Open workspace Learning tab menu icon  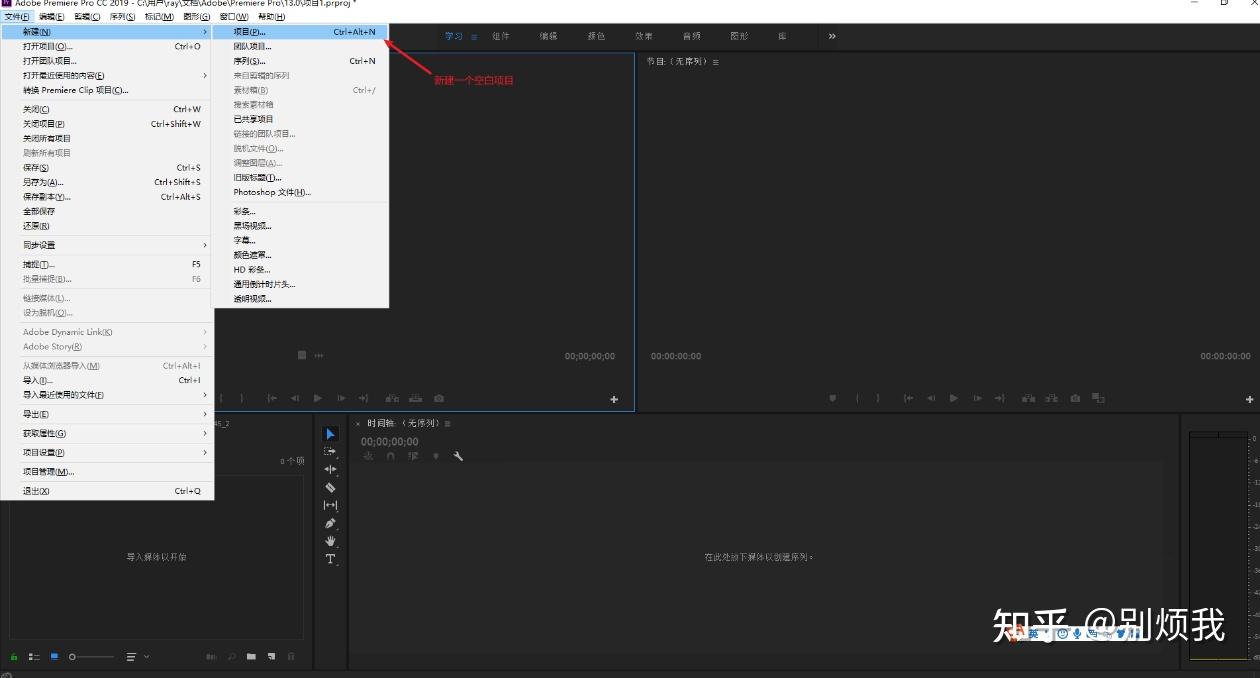474,37
